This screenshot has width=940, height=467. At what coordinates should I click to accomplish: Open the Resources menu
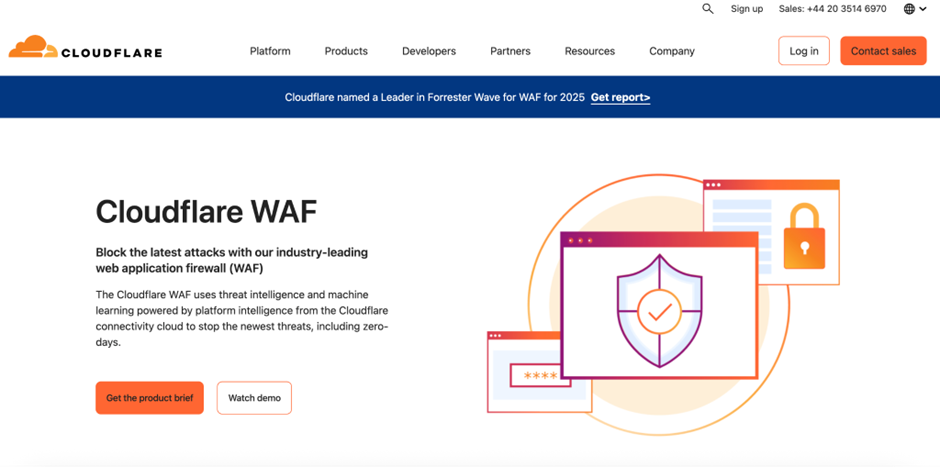point(590,51)
